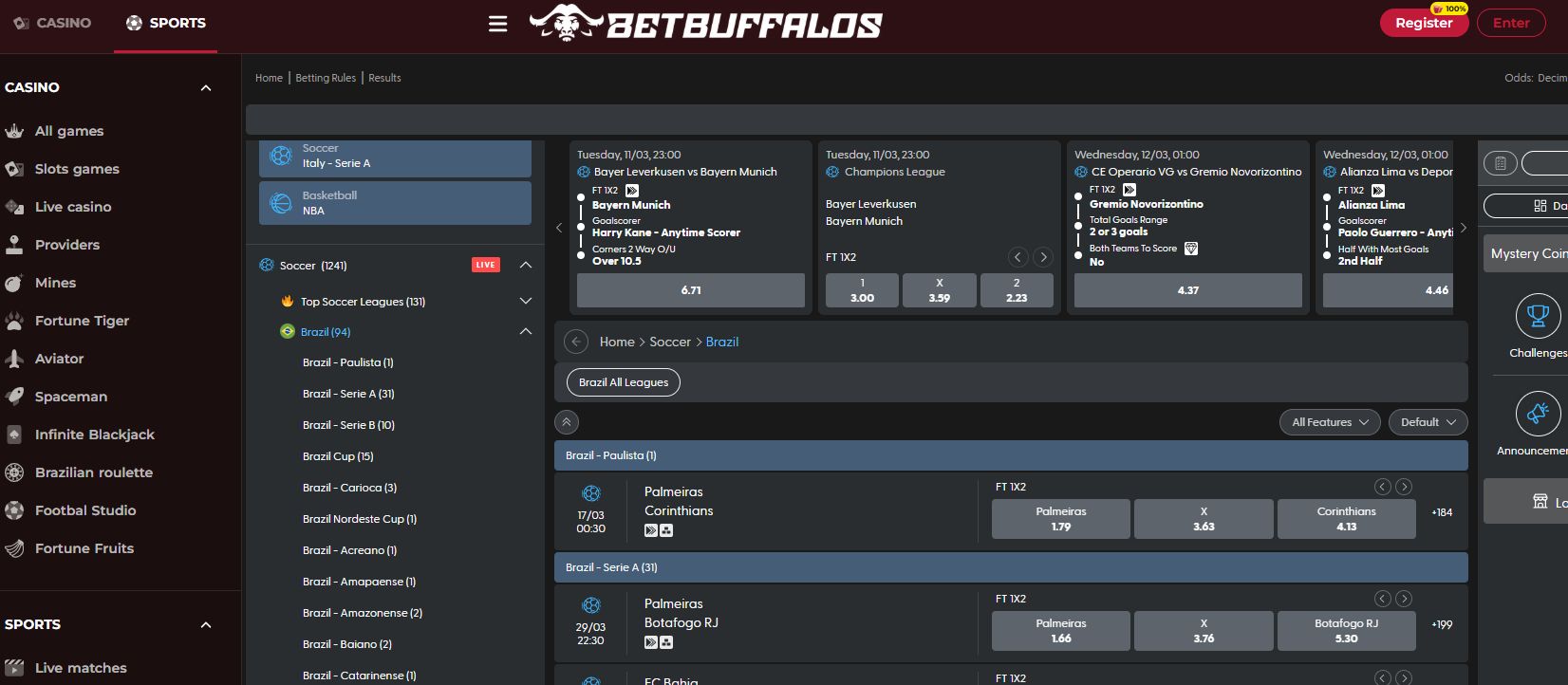Image resolution: width=1568 pixels, height=685 pixels.
Task: Open the Fortune Tiger paw icon
Action: pos(14,321)
